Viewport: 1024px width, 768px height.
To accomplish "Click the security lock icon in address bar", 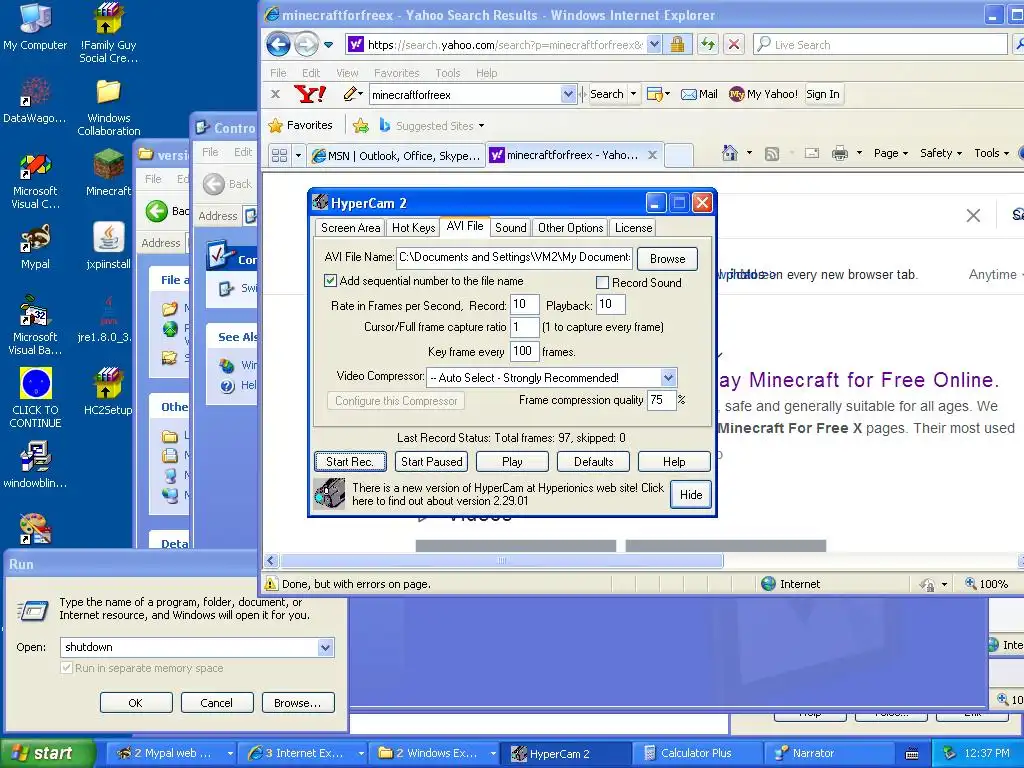I will click(x=677, y=44).
